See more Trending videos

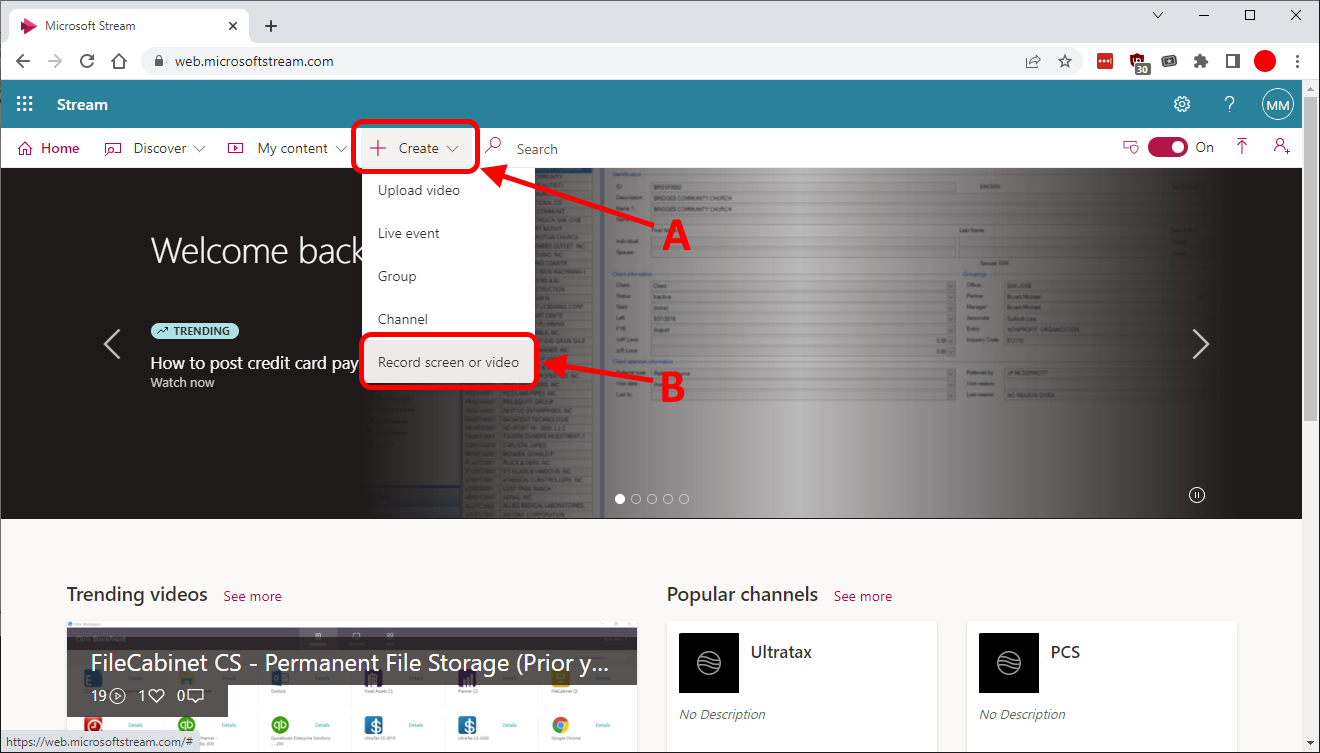[x=252, y=596]
